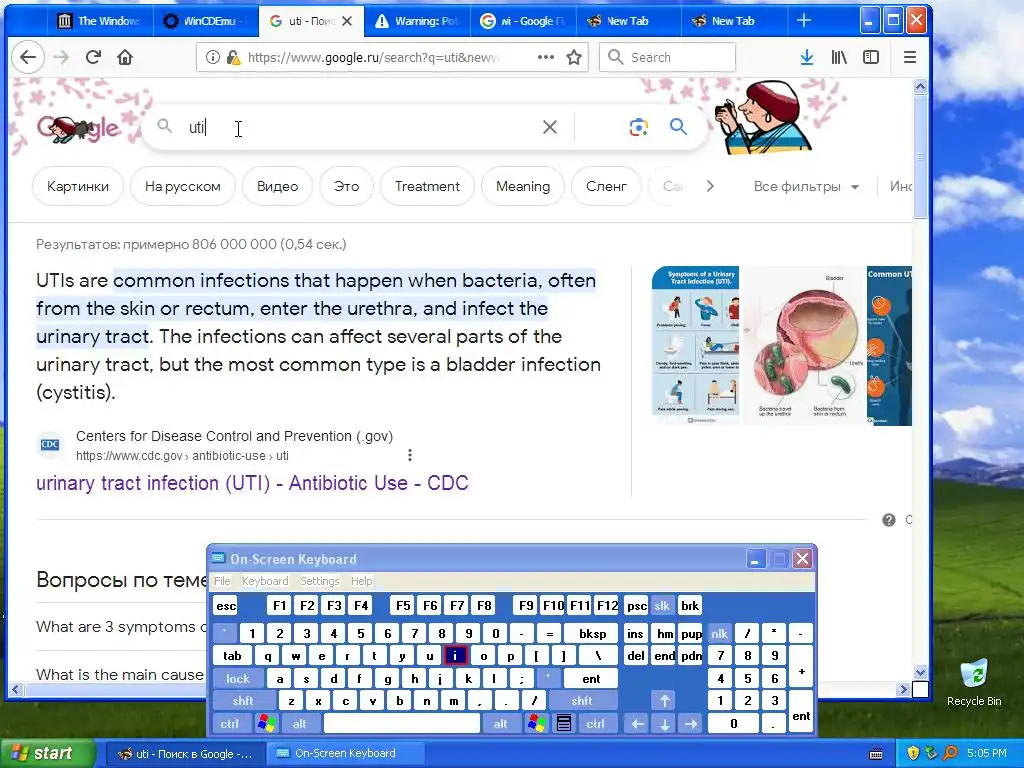
Task: Click the left arrow key on on-screen keyboard
Action: click(x=638, y=724)
